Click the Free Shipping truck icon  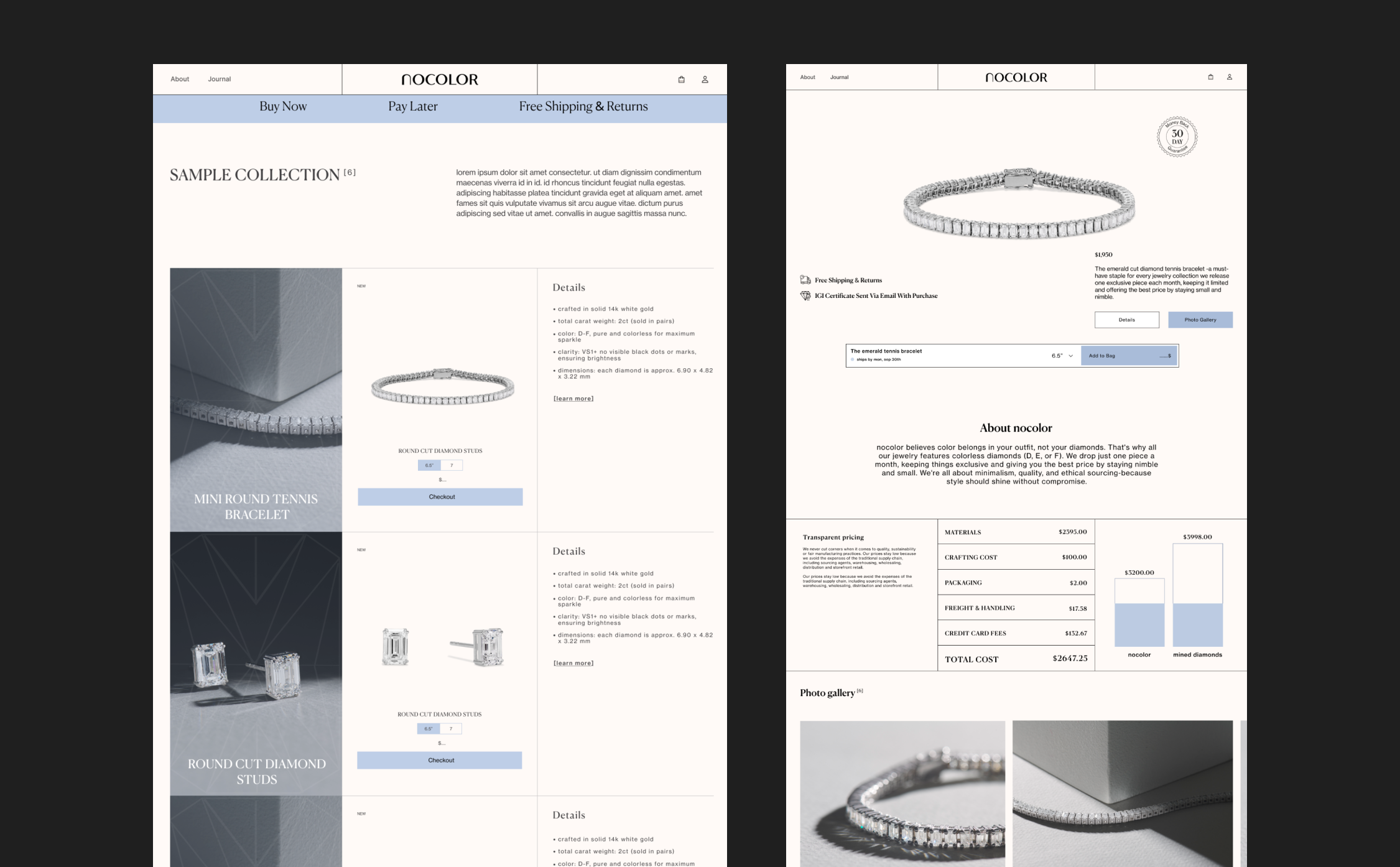pyautogui.click(x=804, y=280)
